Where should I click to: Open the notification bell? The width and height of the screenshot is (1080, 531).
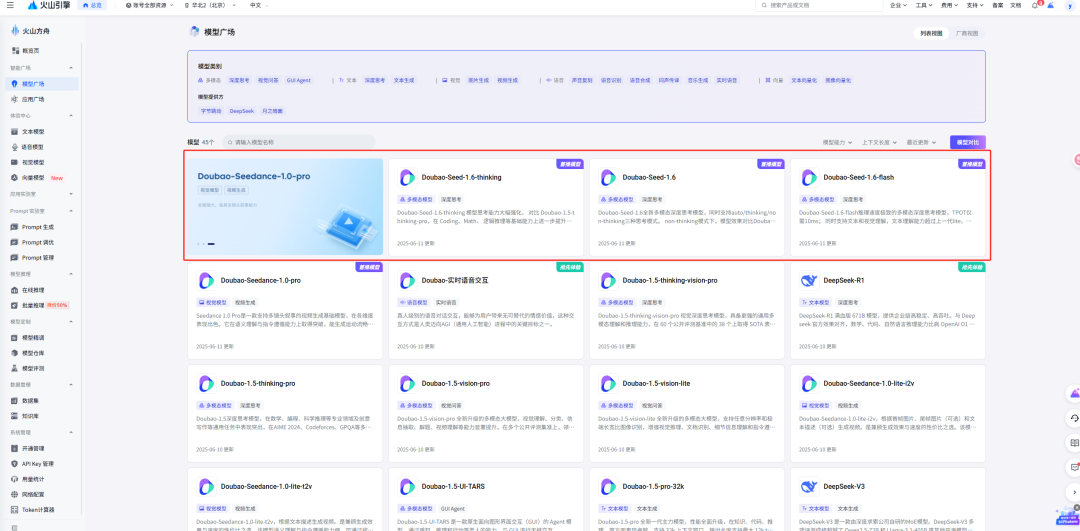tap(1035, 5)
